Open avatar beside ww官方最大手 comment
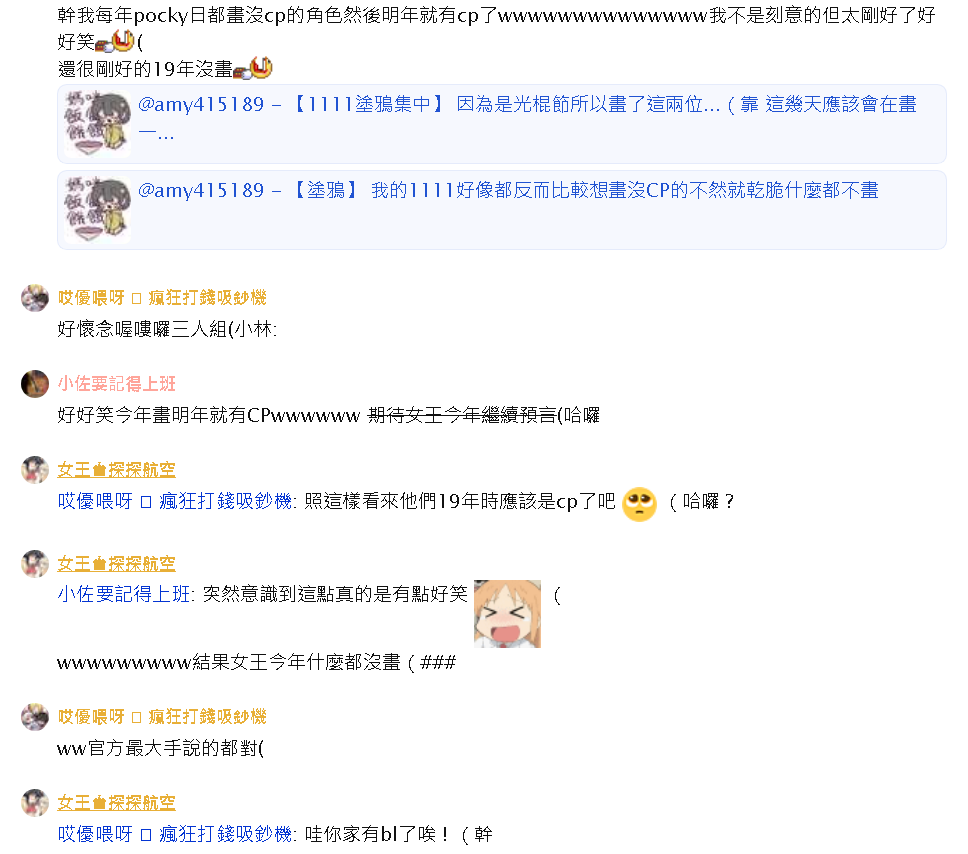 [x=35, y=717]
